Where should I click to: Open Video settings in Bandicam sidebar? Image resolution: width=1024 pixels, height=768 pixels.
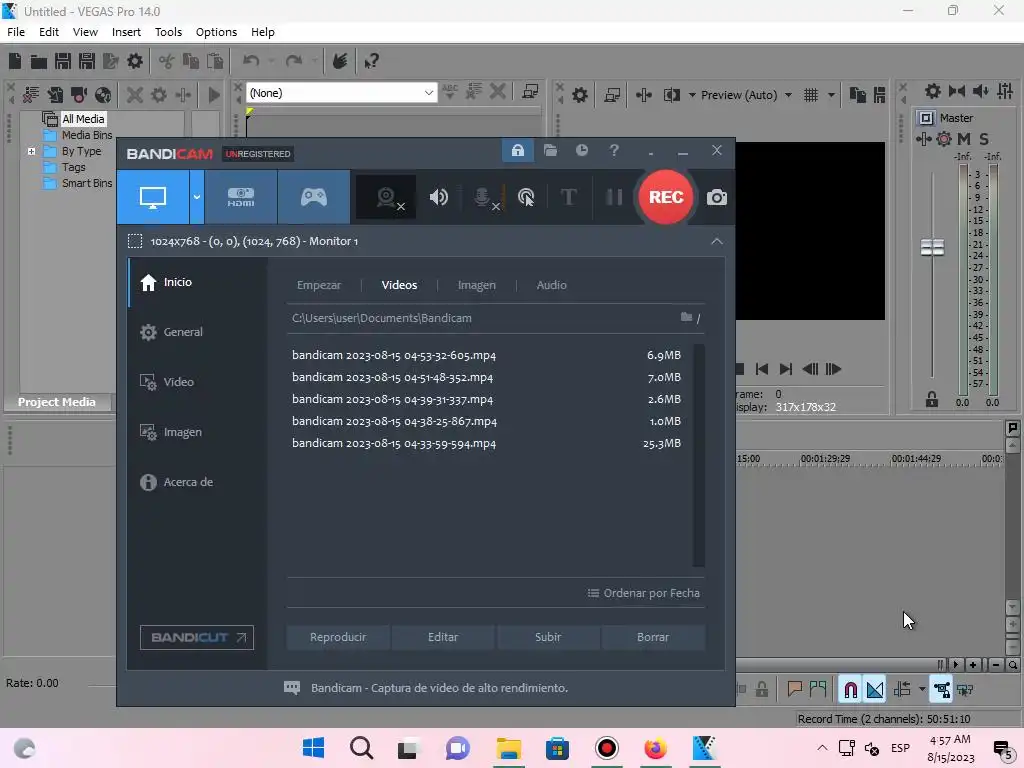click(x=198, y=382)
